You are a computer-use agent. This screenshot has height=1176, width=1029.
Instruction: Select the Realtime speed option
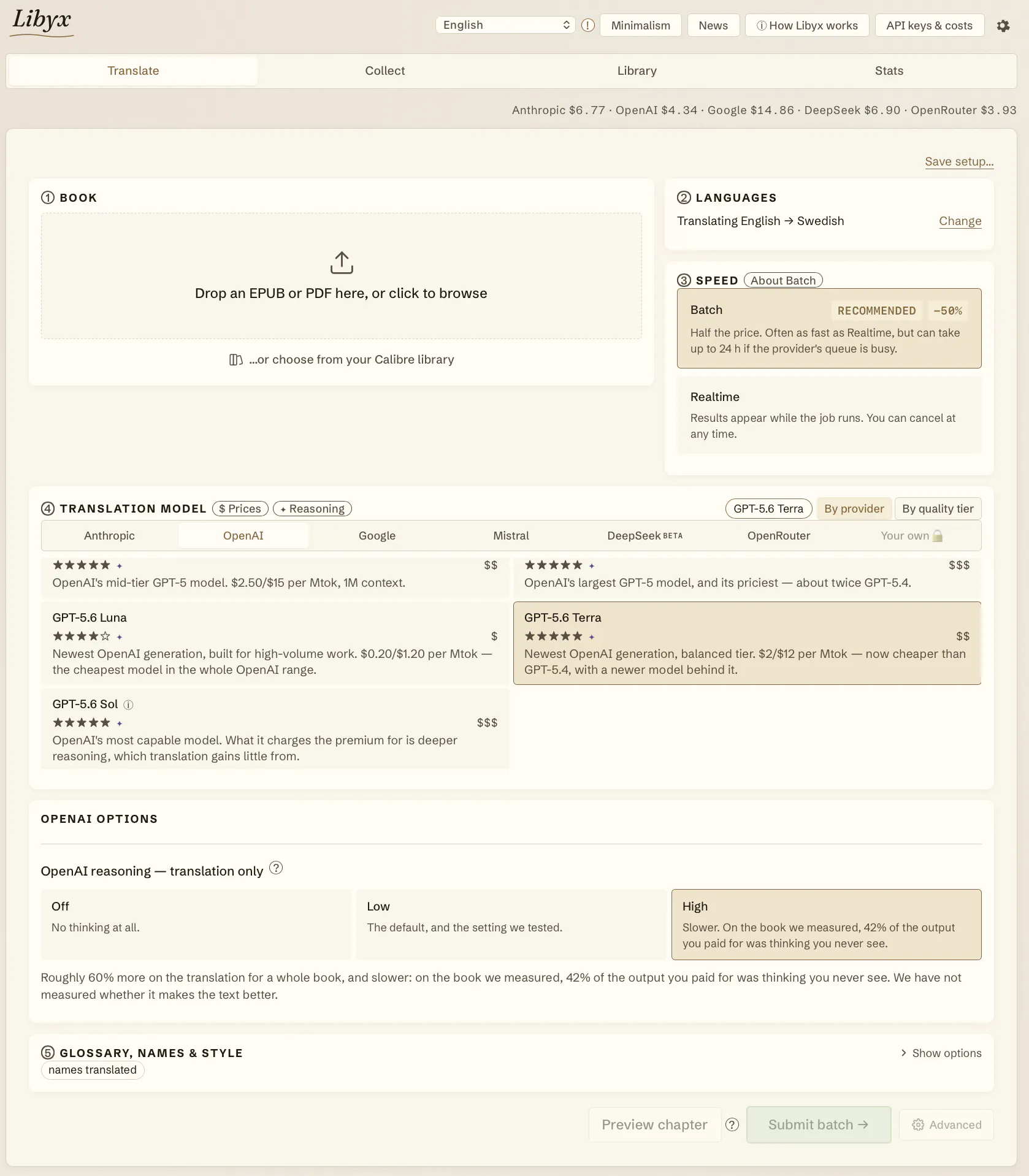pos(829,415)
